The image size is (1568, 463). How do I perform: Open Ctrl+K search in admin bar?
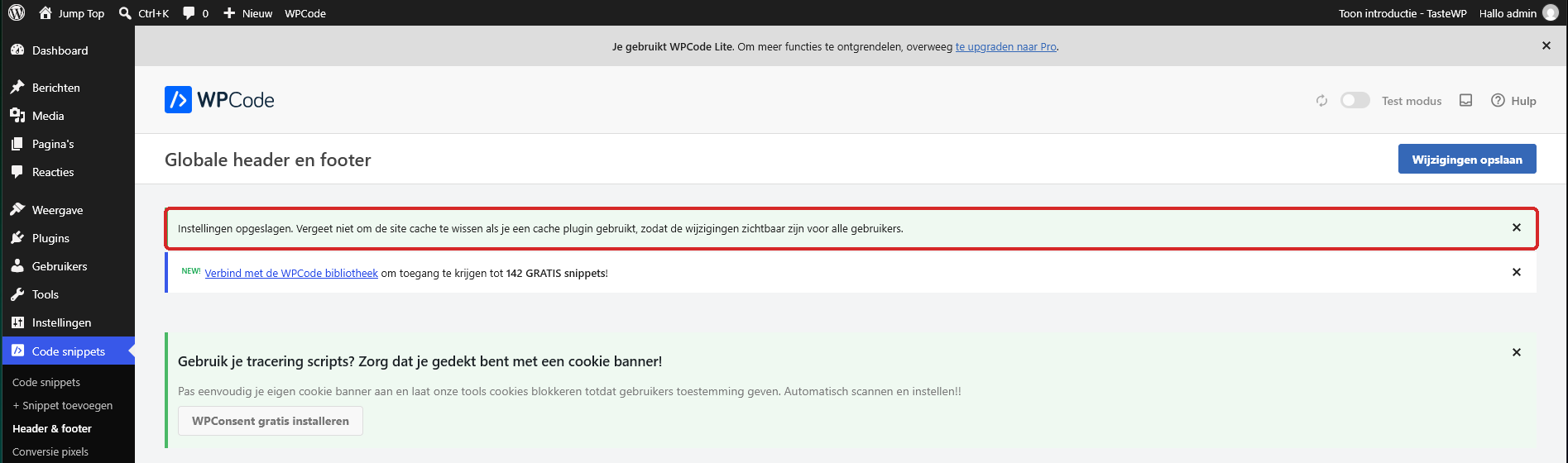144,13
